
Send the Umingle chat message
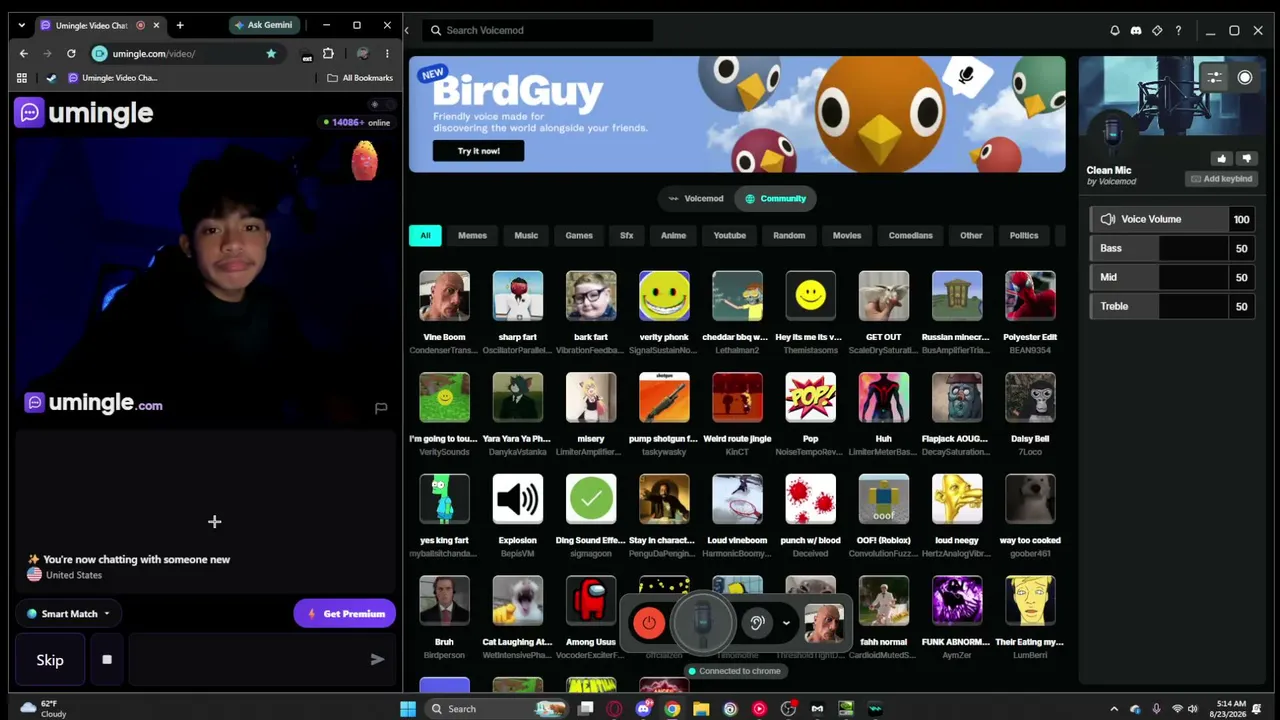coord(377,659)
